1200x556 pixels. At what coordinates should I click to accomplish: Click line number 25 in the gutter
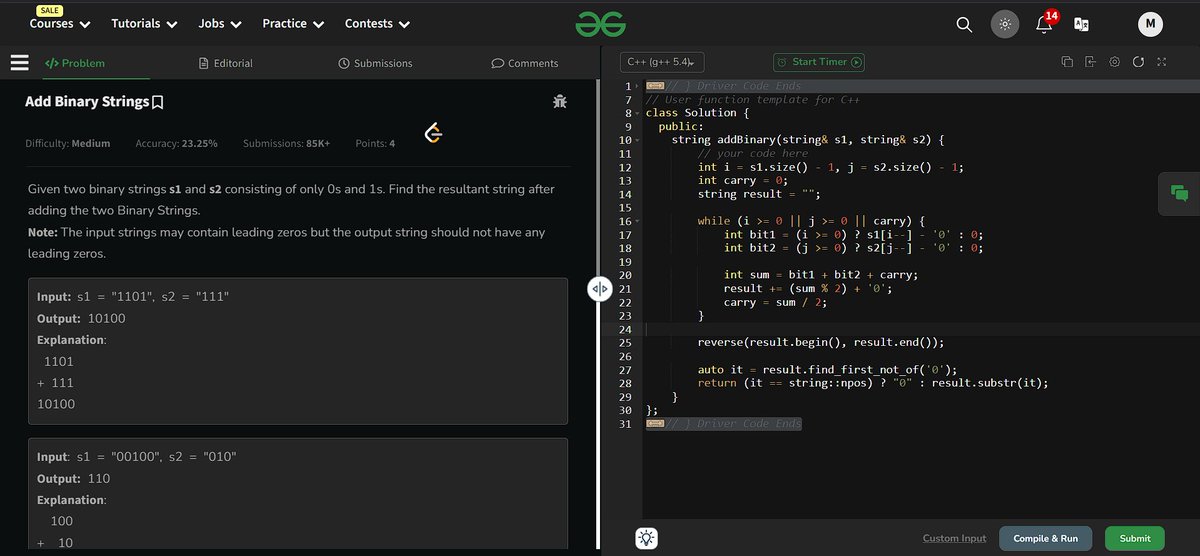625,343
